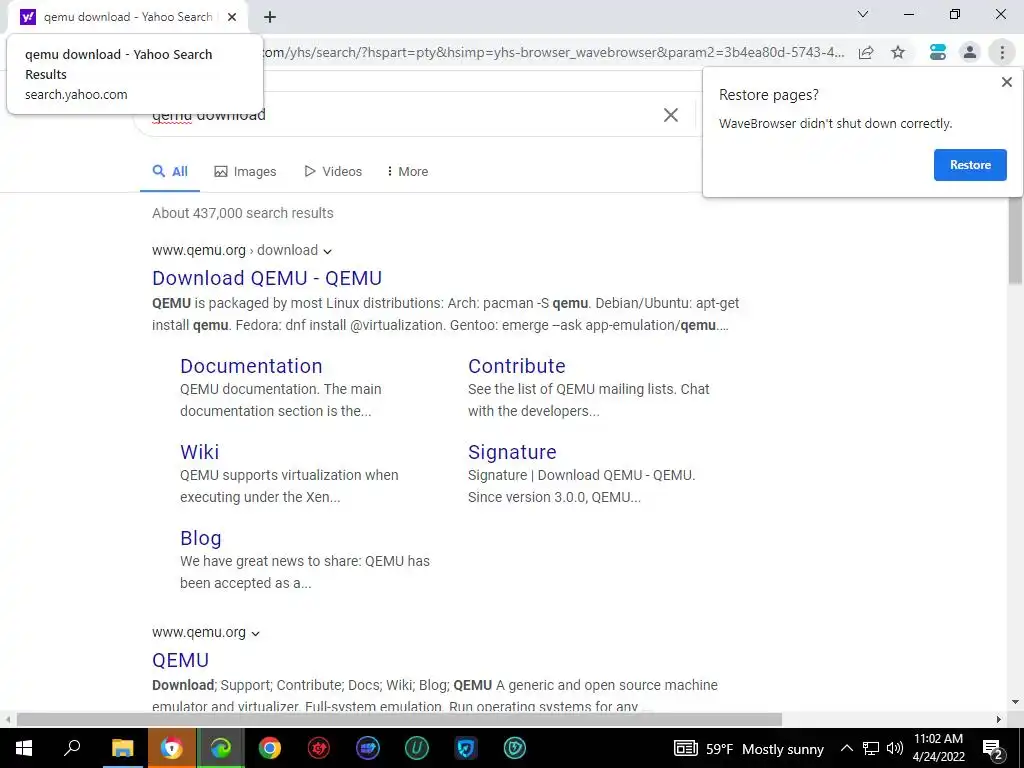This screenshot has width=1024, height=768.
Task: Switch to the Videos tab
Action: click(333, 172)
